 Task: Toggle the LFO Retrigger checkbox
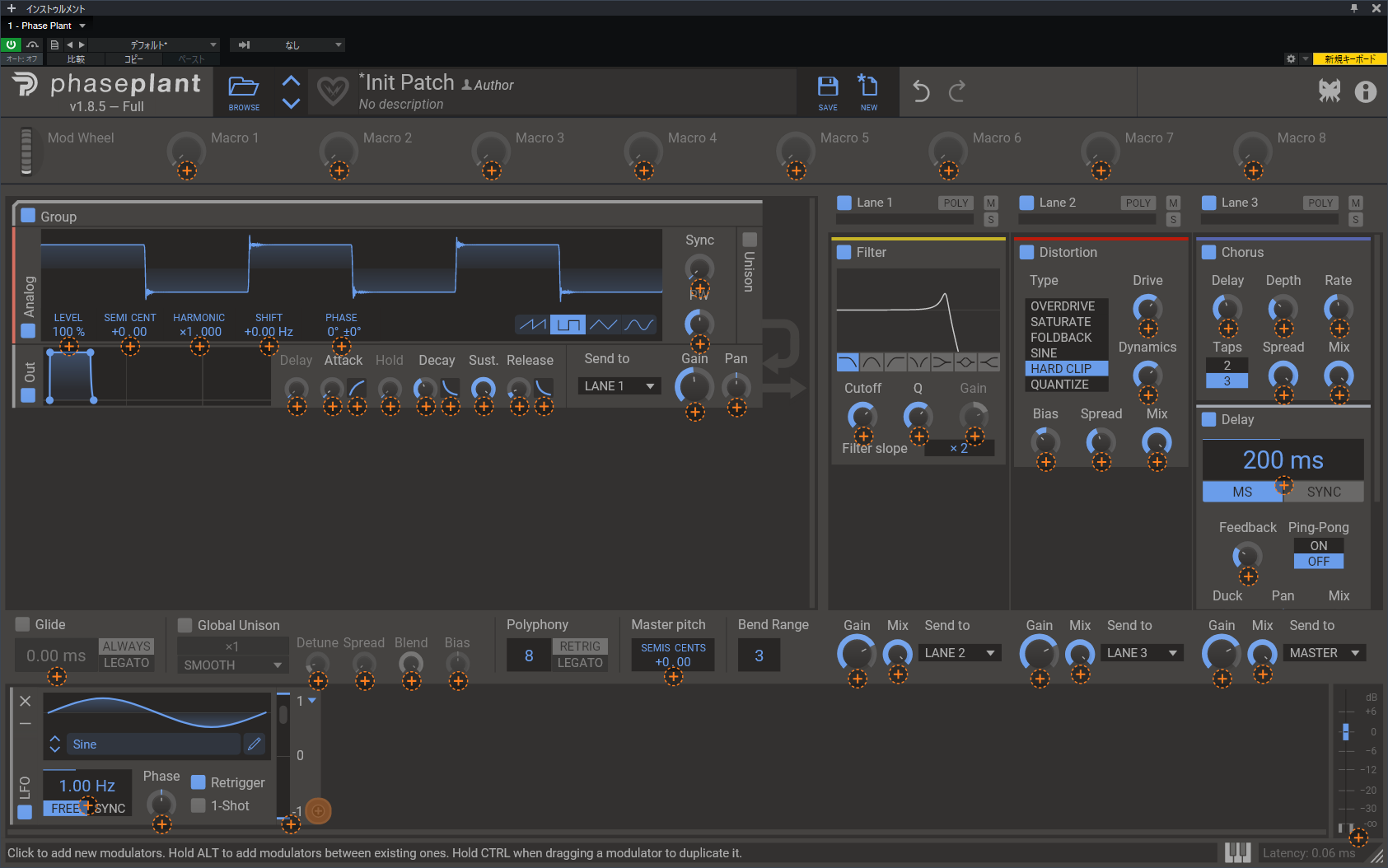coord(199,782)
